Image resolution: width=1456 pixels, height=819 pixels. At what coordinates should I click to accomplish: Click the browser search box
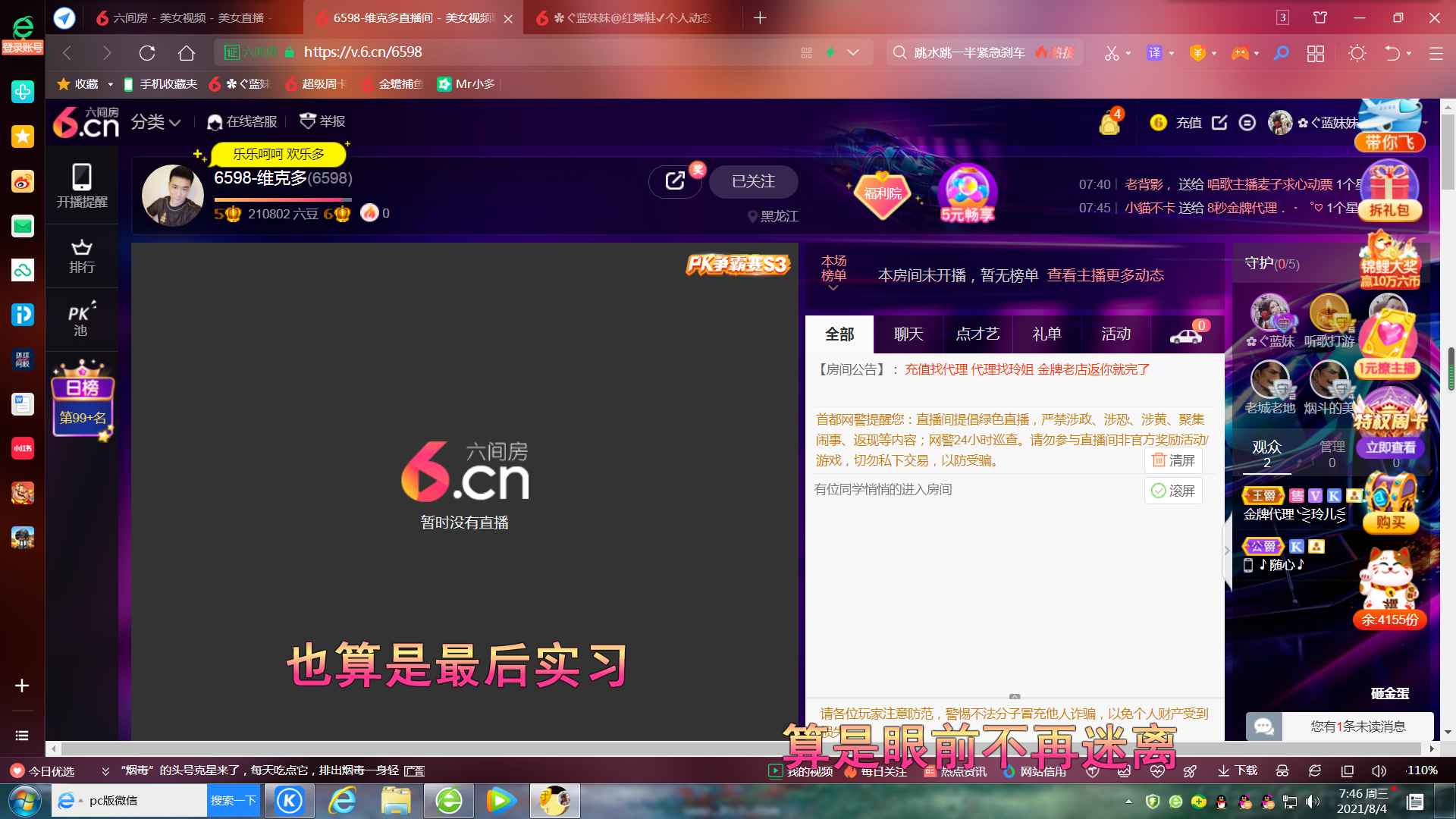tap(986, 52)
